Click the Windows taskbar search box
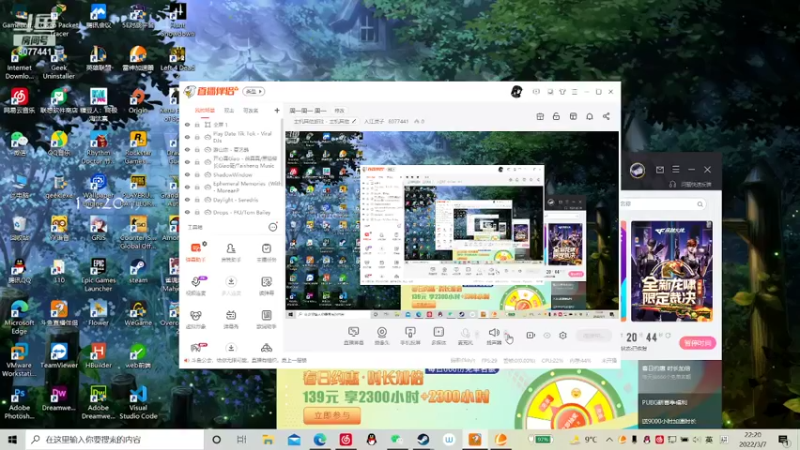This screenshot has height=450, width=800. point(115,439)
